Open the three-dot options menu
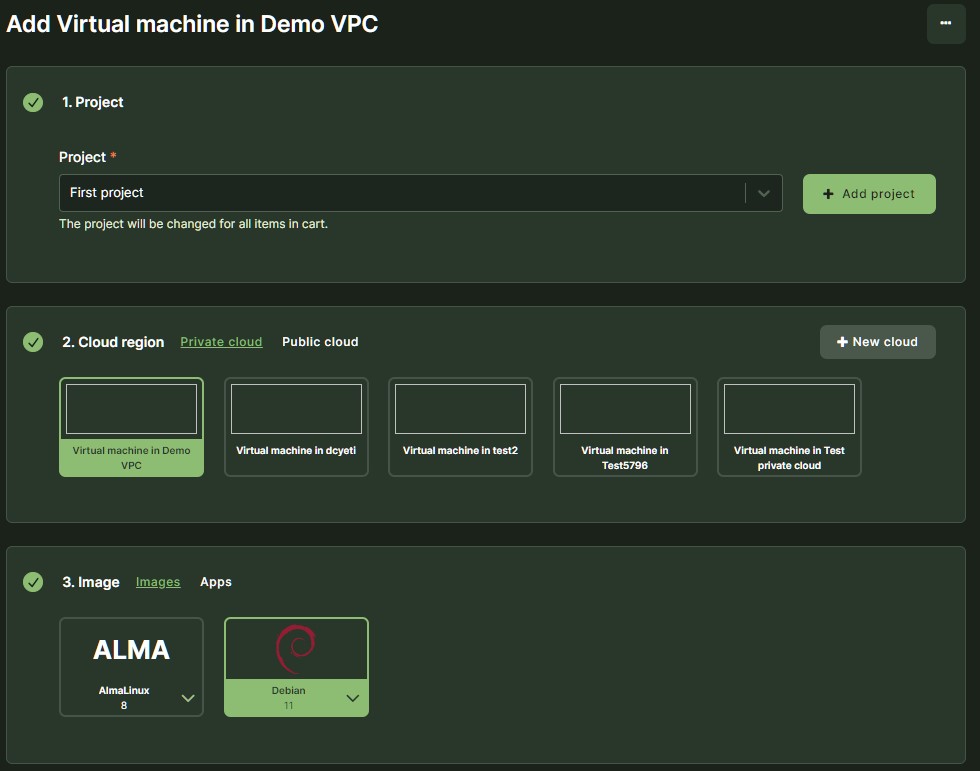 coord(945,23)
